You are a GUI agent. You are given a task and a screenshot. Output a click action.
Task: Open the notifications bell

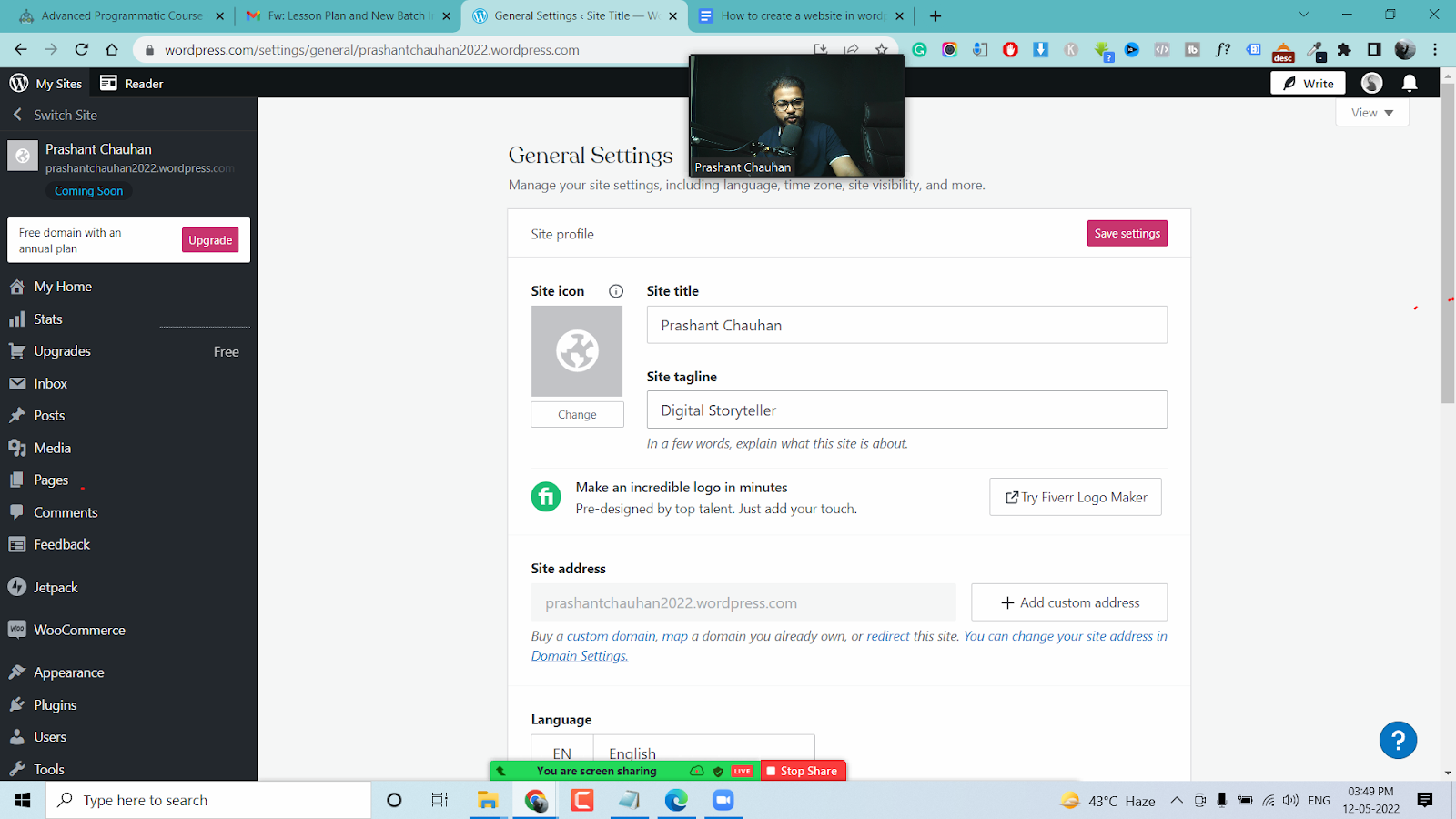(1410, 84)
